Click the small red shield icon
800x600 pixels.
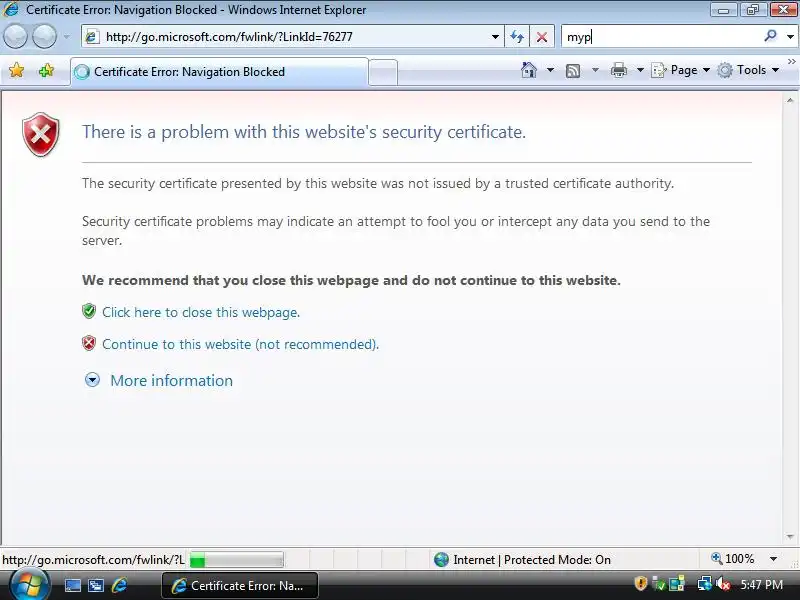(89, 343)
